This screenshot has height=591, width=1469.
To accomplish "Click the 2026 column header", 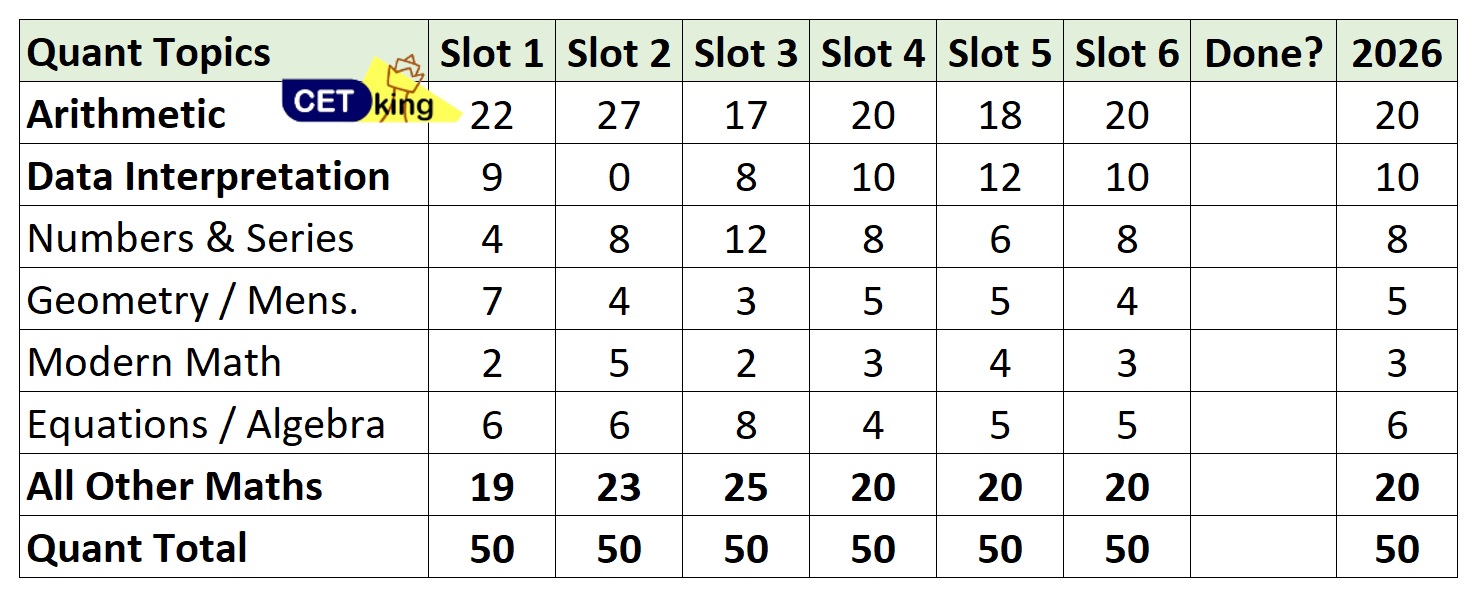I will pos(1396,53).
